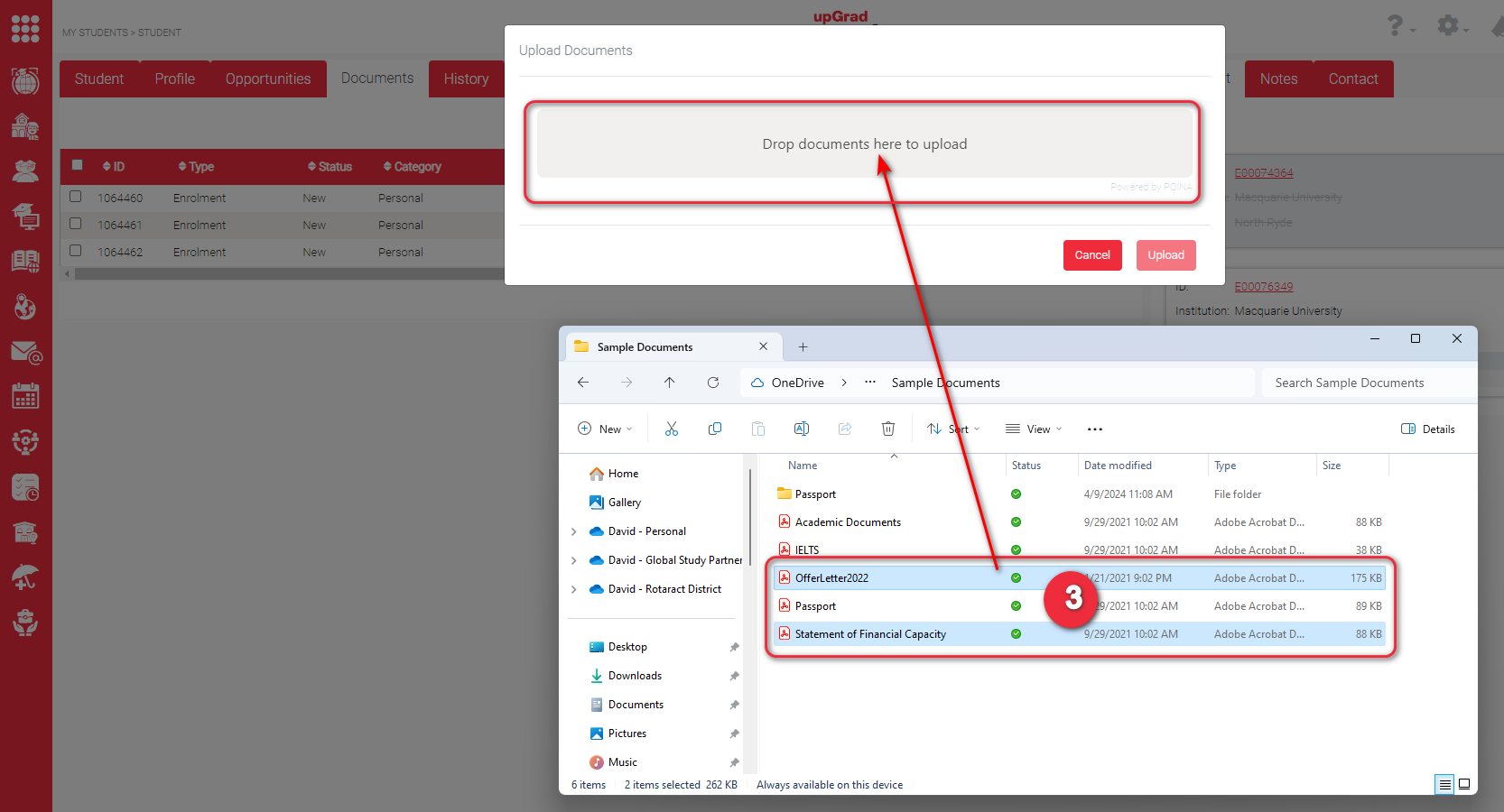The image size is (1504, 812).
Task: Open the New dropdown menu
Action: (x=605, y=429)
